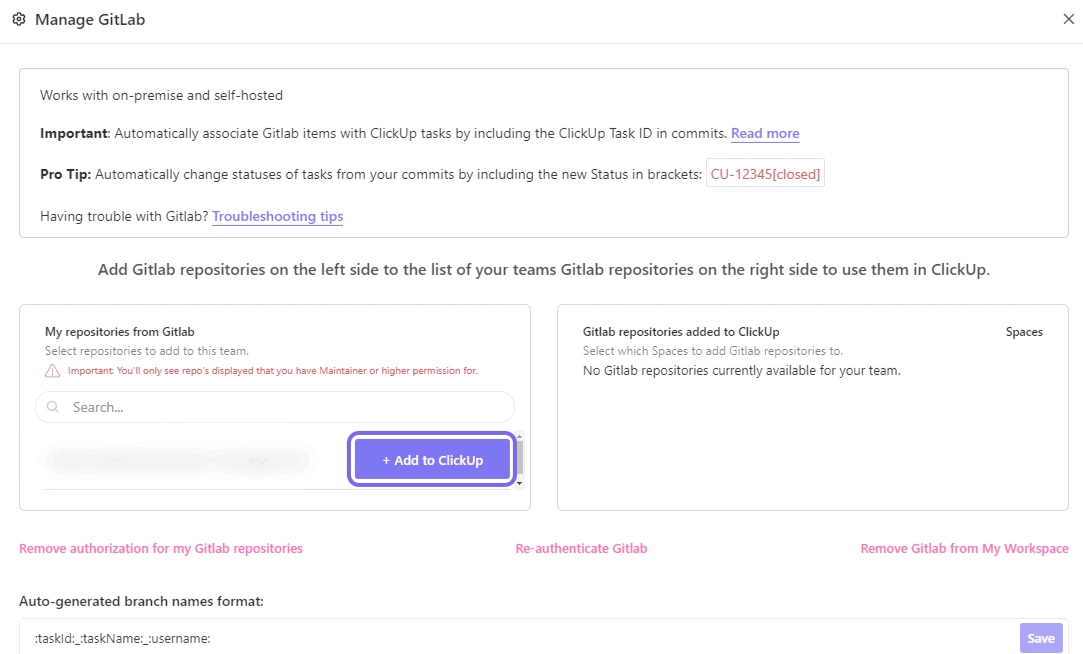
Task: Click Remove Gitlab from My Workspace
Action: [x=964, y=548]
